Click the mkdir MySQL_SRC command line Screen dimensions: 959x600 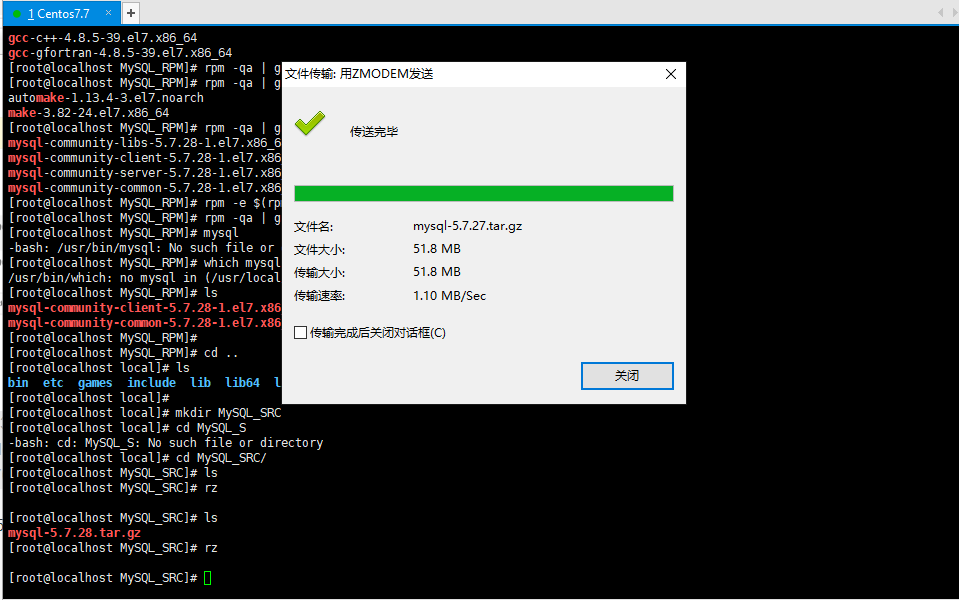[145, 413]
